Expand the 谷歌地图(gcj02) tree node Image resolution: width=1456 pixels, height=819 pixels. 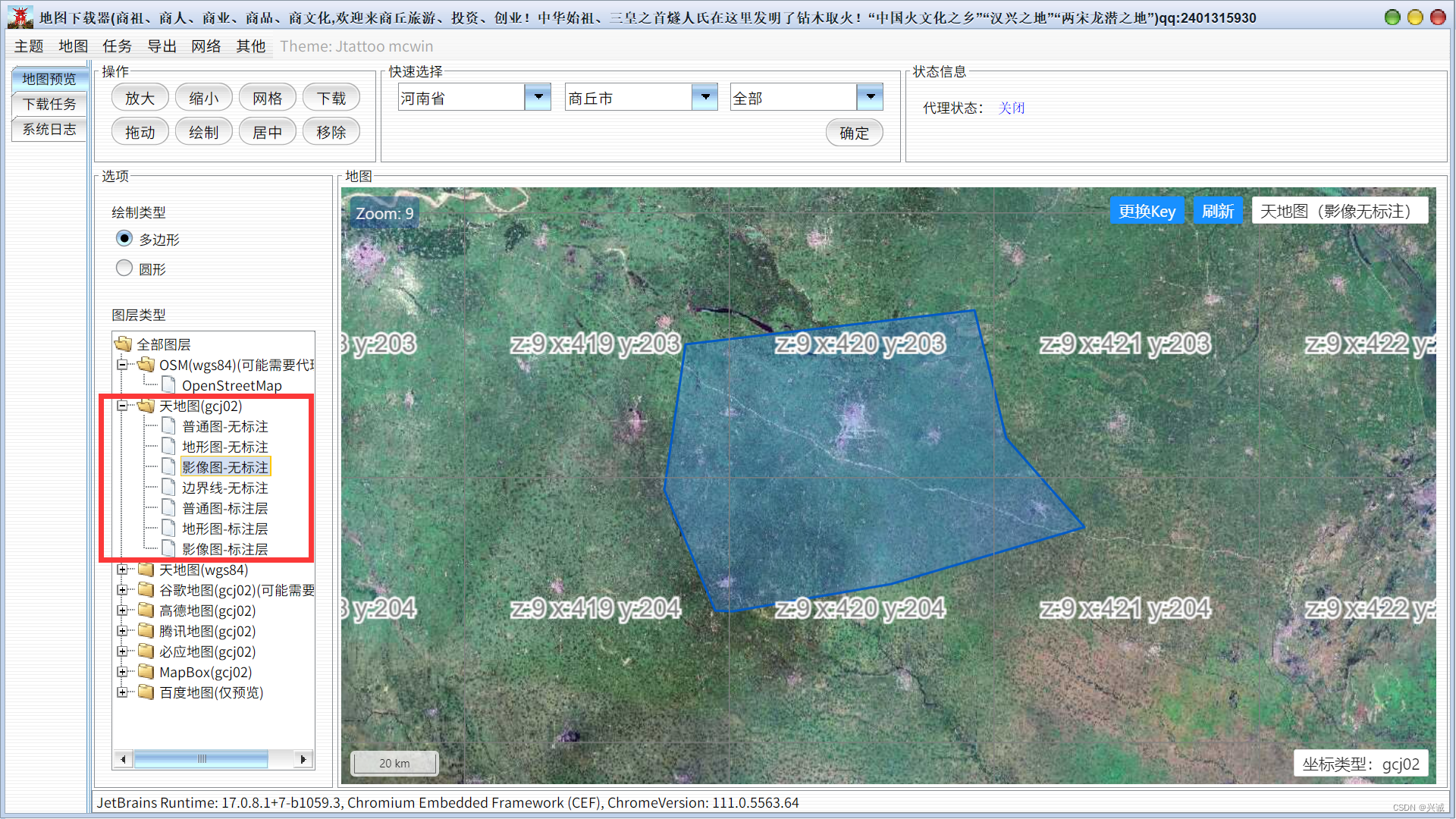[x=122, y=590]
